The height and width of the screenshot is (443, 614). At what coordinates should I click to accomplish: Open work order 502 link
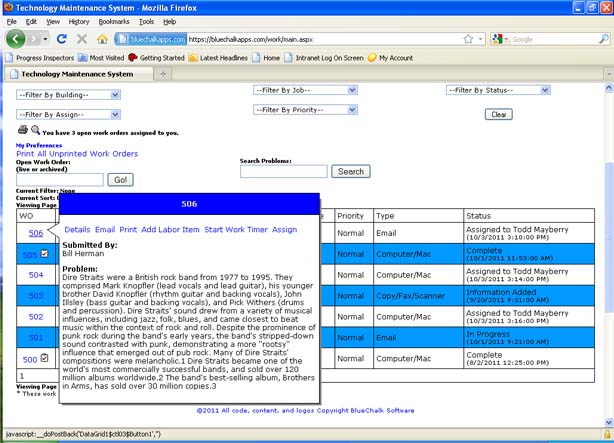[36, 317]
